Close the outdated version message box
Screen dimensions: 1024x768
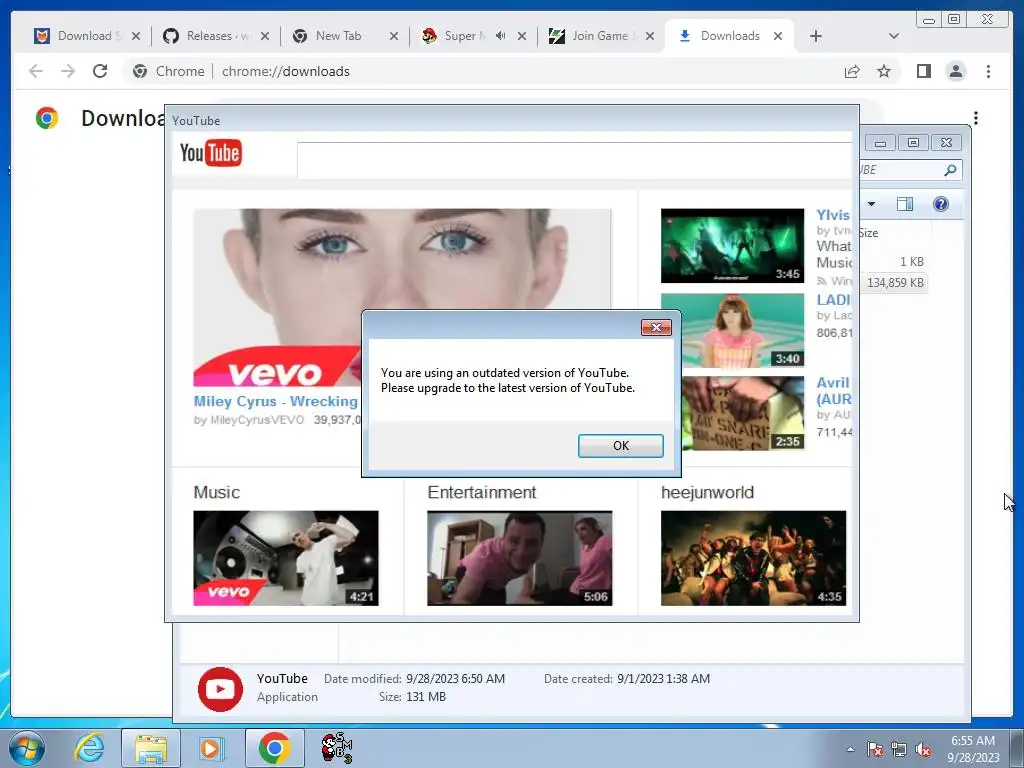[x=656, y=327]
